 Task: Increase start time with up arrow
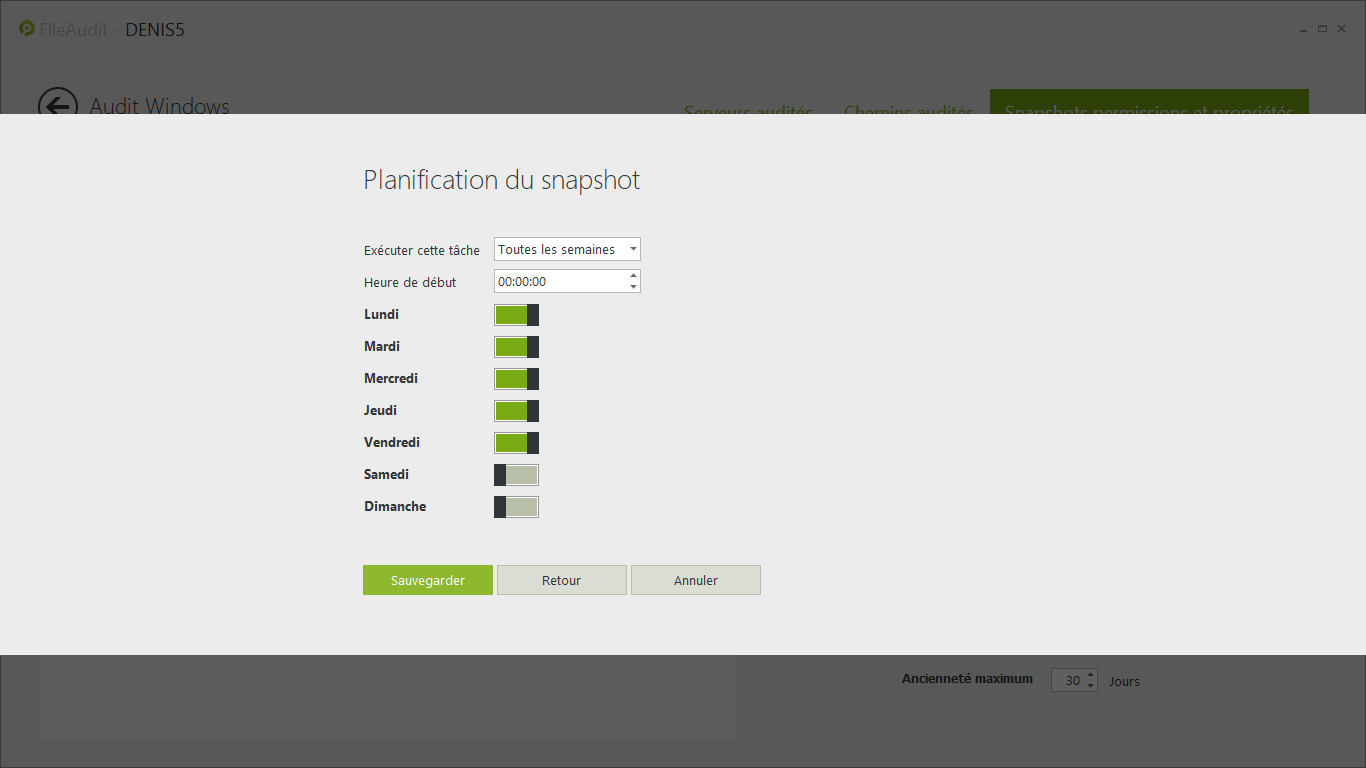(x=633, y=275)
